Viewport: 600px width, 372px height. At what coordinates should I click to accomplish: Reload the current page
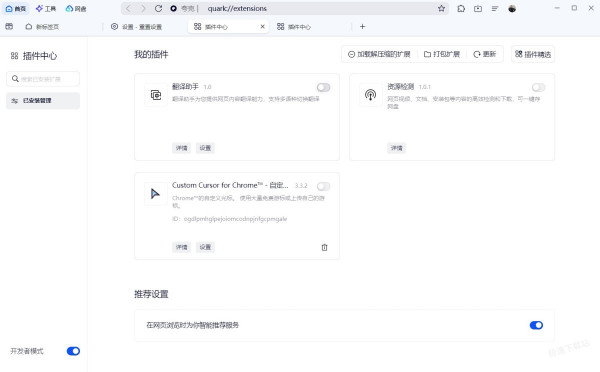[x=158, y=8]
